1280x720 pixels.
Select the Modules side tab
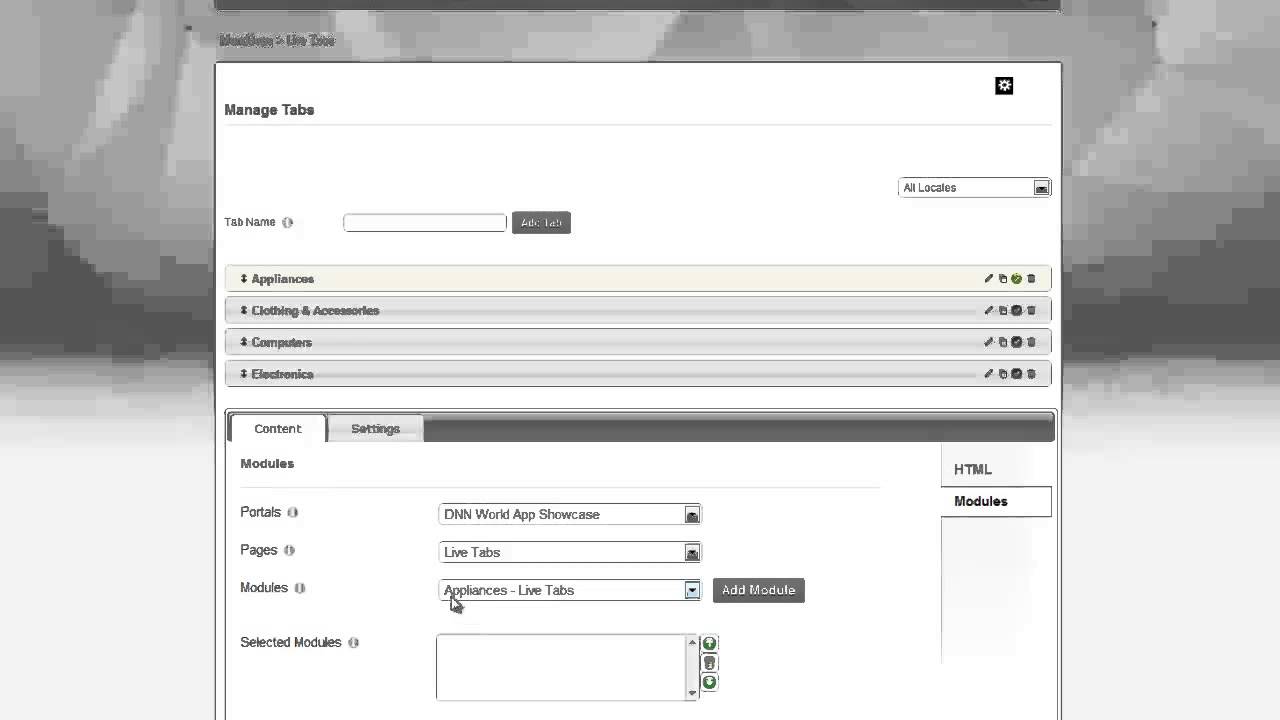[996, 501]
